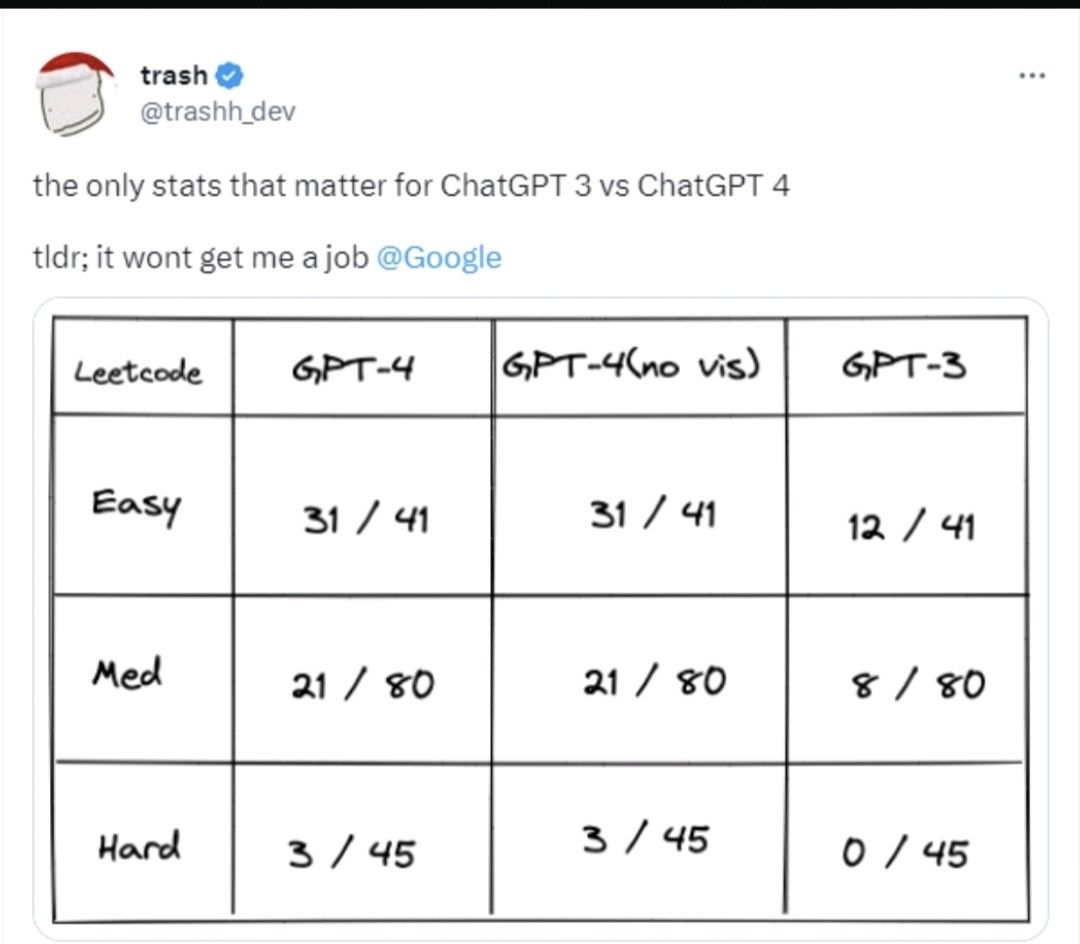The width and height of the screenshot is (1080, 944).
Task: Click the Hard row label
Action: (139, 846)
